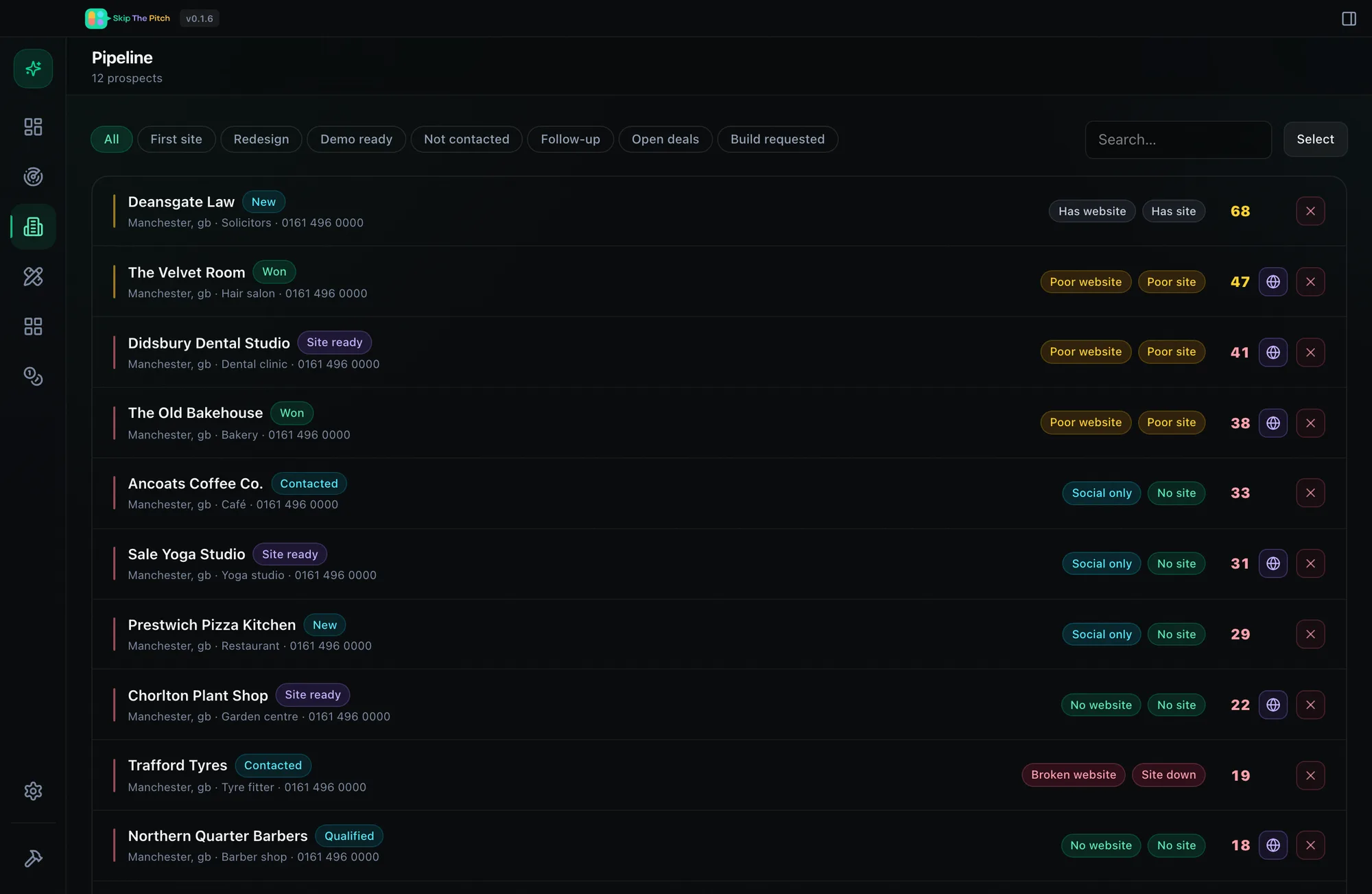
Task: Remove Deansgate Law with the X button
Action: pos(1310,211)
